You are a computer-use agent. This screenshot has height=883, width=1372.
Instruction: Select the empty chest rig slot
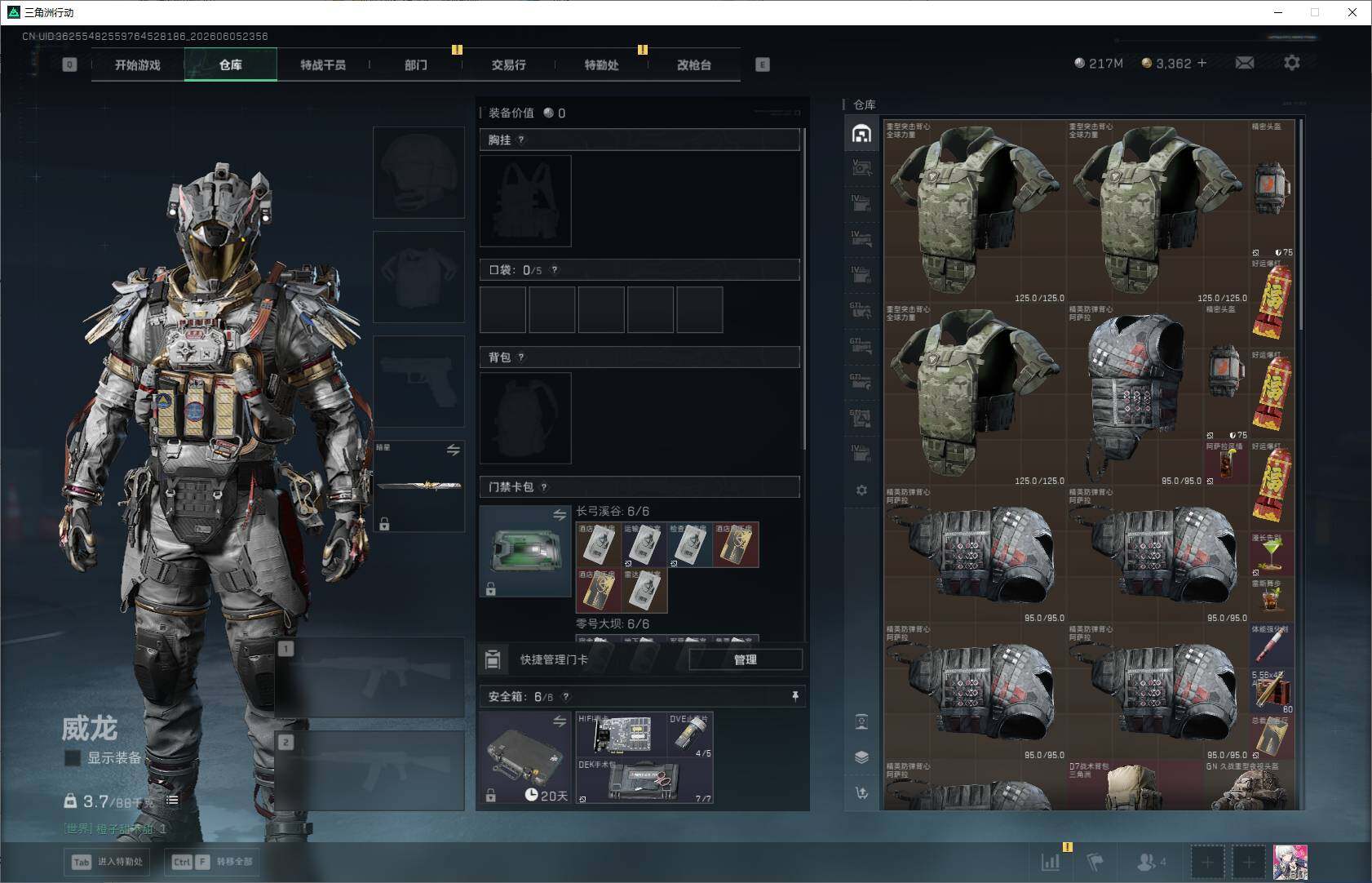click(525, 201)
